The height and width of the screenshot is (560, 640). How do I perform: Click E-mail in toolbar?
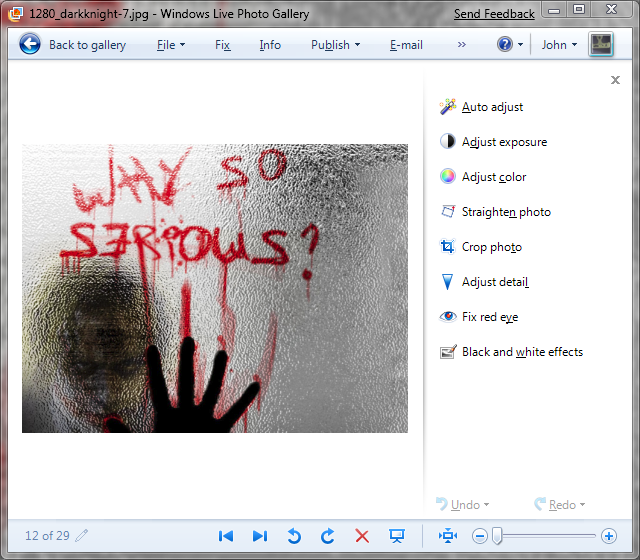[x=406, y=44]
